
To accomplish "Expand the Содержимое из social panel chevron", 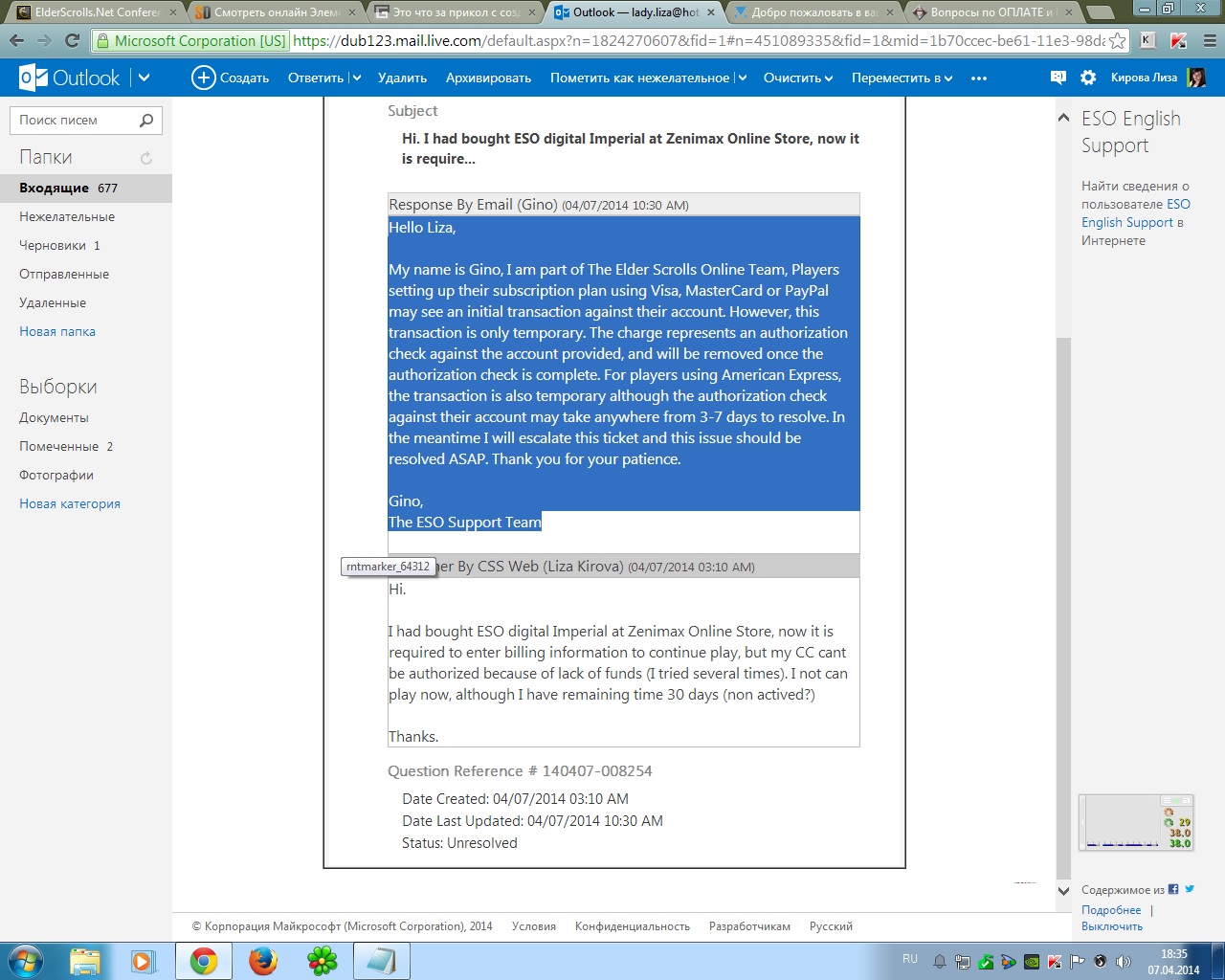I will (x=1063, y=890).
